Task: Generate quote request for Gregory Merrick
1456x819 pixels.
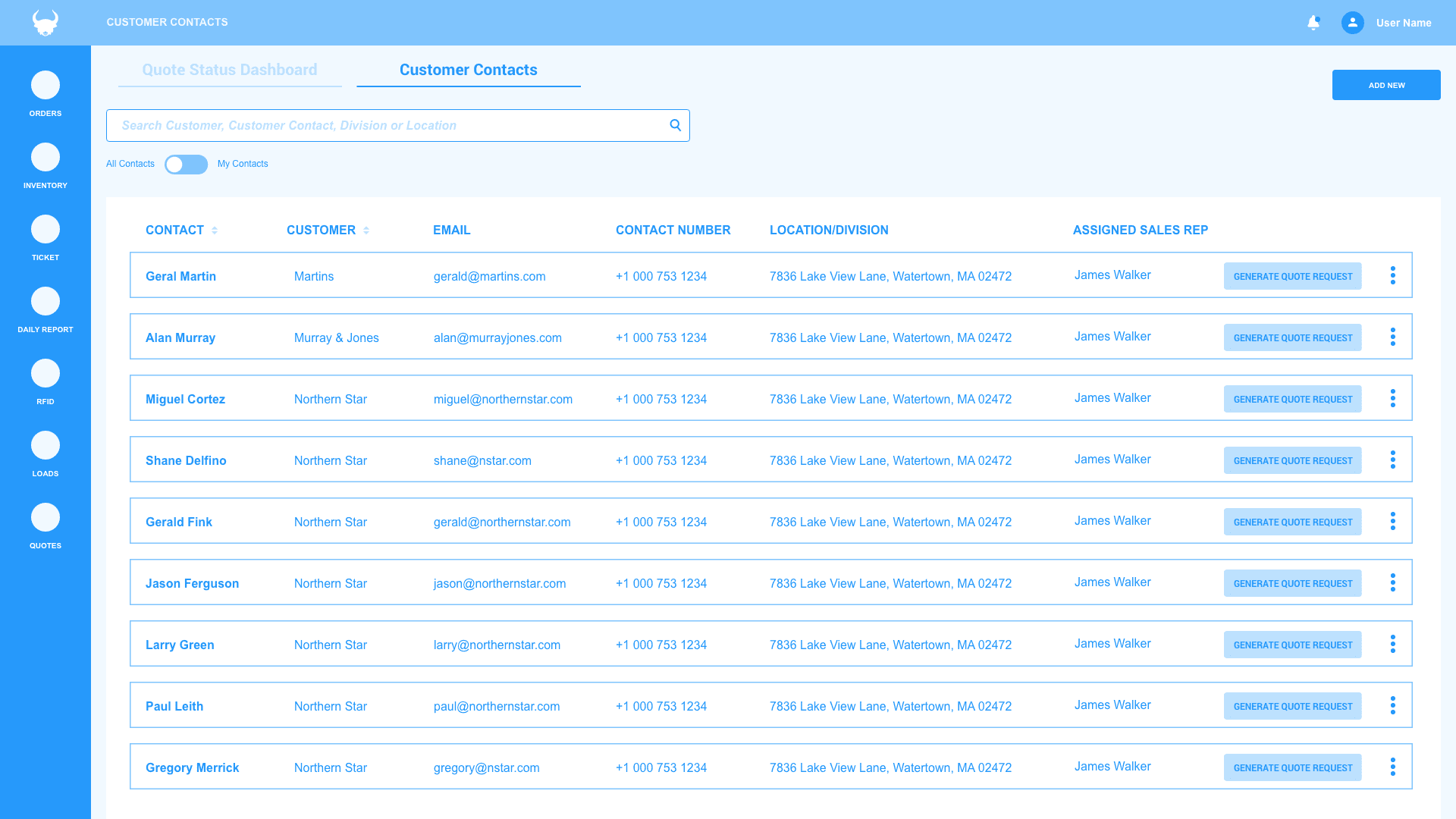Action: (1292, 767)
